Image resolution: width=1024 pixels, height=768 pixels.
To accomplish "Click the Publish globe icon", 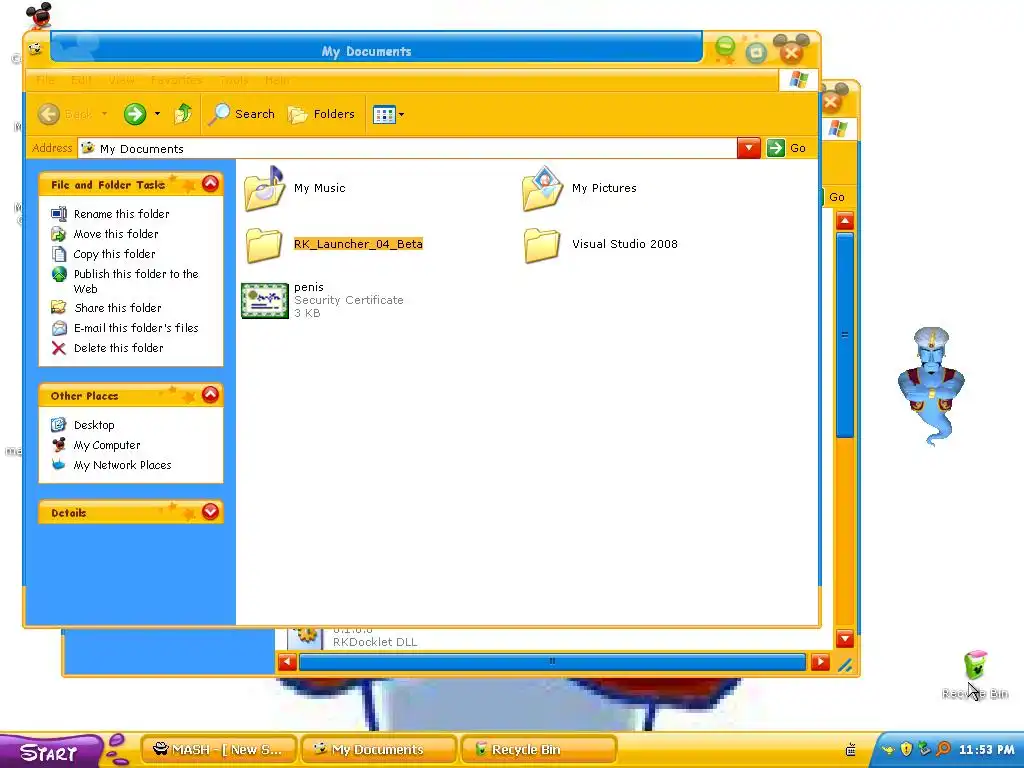I will click(59, 274).
